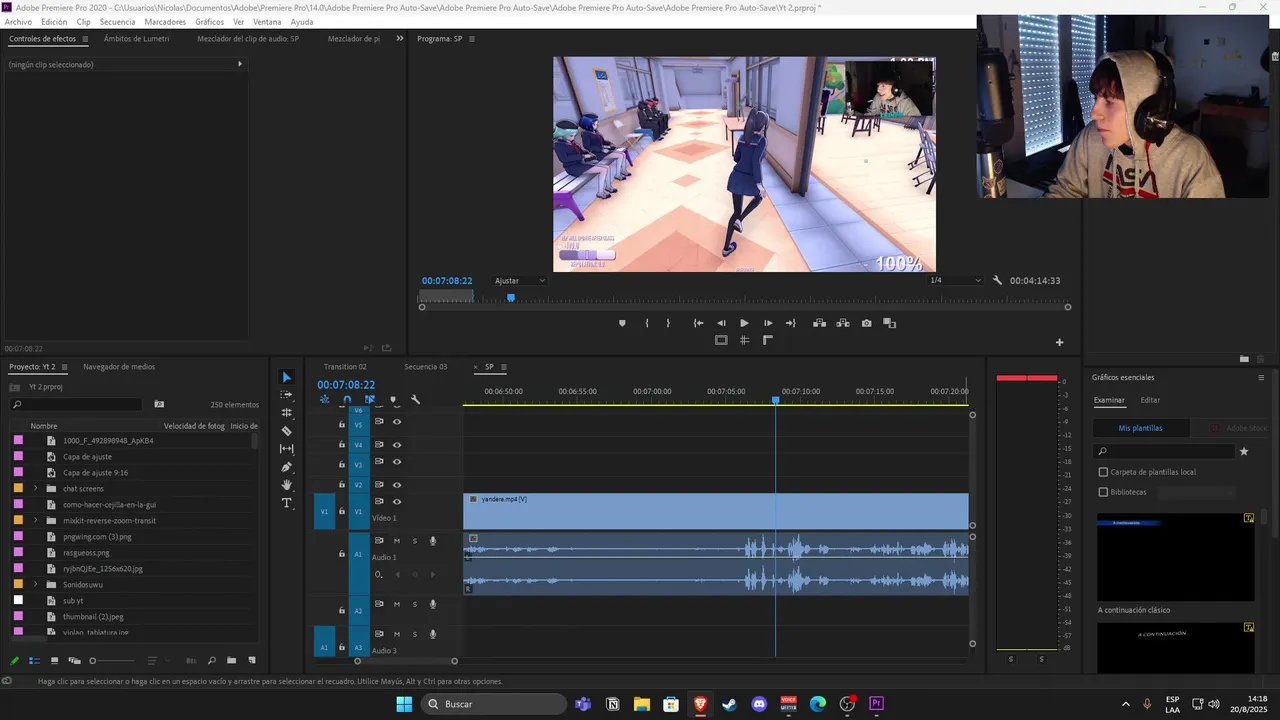Open timeline display settings wrench

pyautogui.click(x=415, y=400)
